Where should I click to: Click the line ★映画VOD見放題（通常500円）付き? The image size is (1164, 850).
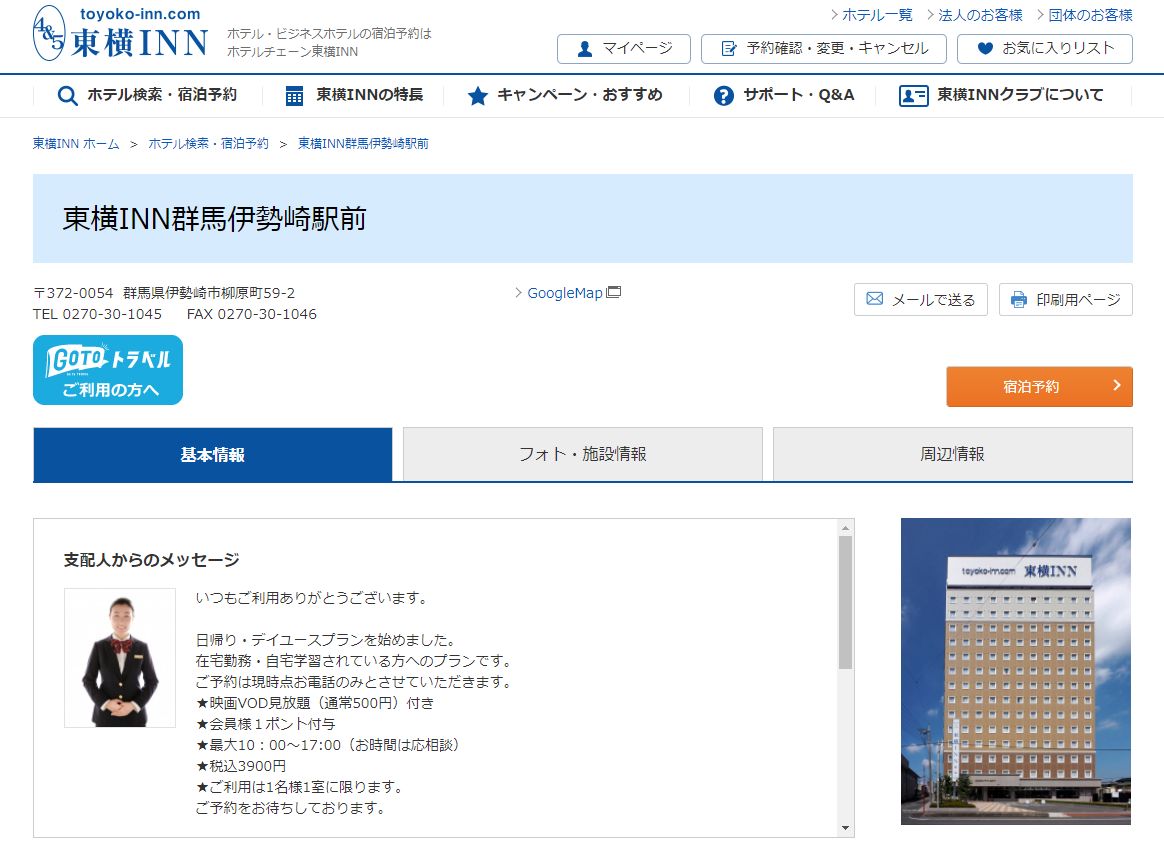click(315, 703)
